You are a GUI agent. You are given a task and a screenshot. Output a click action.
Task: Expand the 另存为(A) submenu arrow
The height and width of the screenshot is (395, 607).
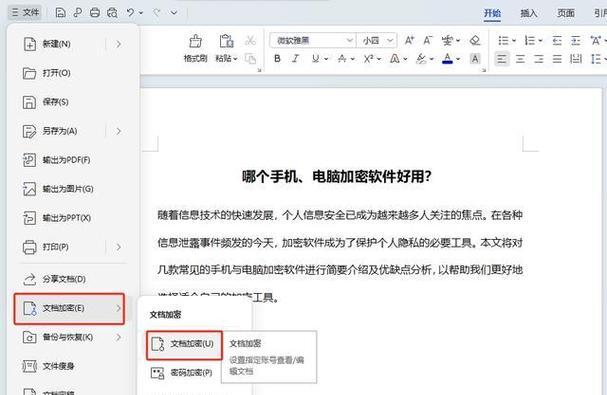pos(118,131)
